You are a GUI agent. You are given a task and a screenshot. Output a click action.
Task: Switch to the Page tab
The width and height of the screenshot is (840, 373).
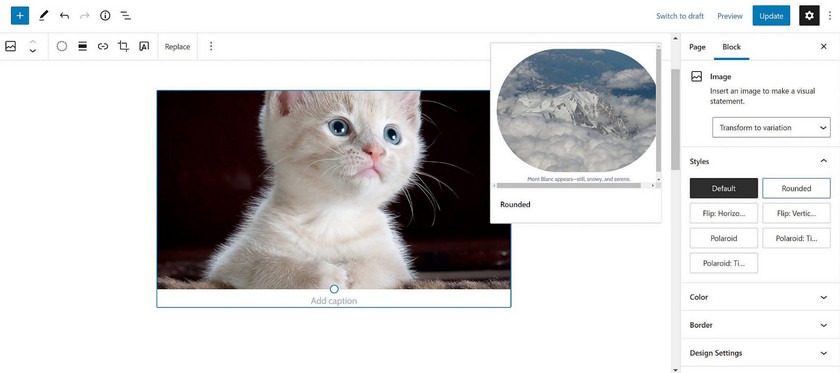[697, 47]
